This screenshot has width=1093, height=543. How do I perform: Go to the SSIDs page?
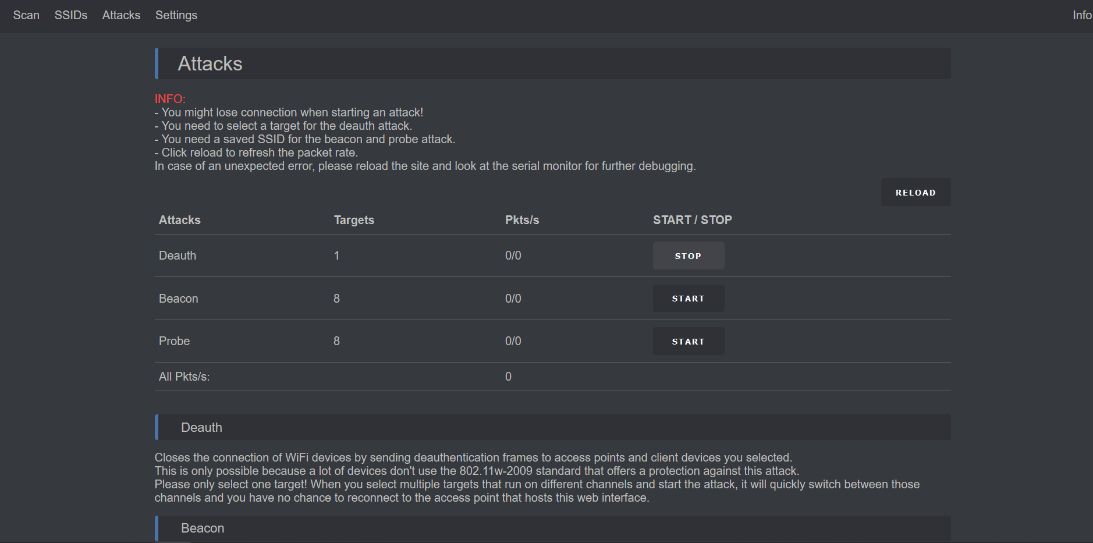tap(71, 15)
